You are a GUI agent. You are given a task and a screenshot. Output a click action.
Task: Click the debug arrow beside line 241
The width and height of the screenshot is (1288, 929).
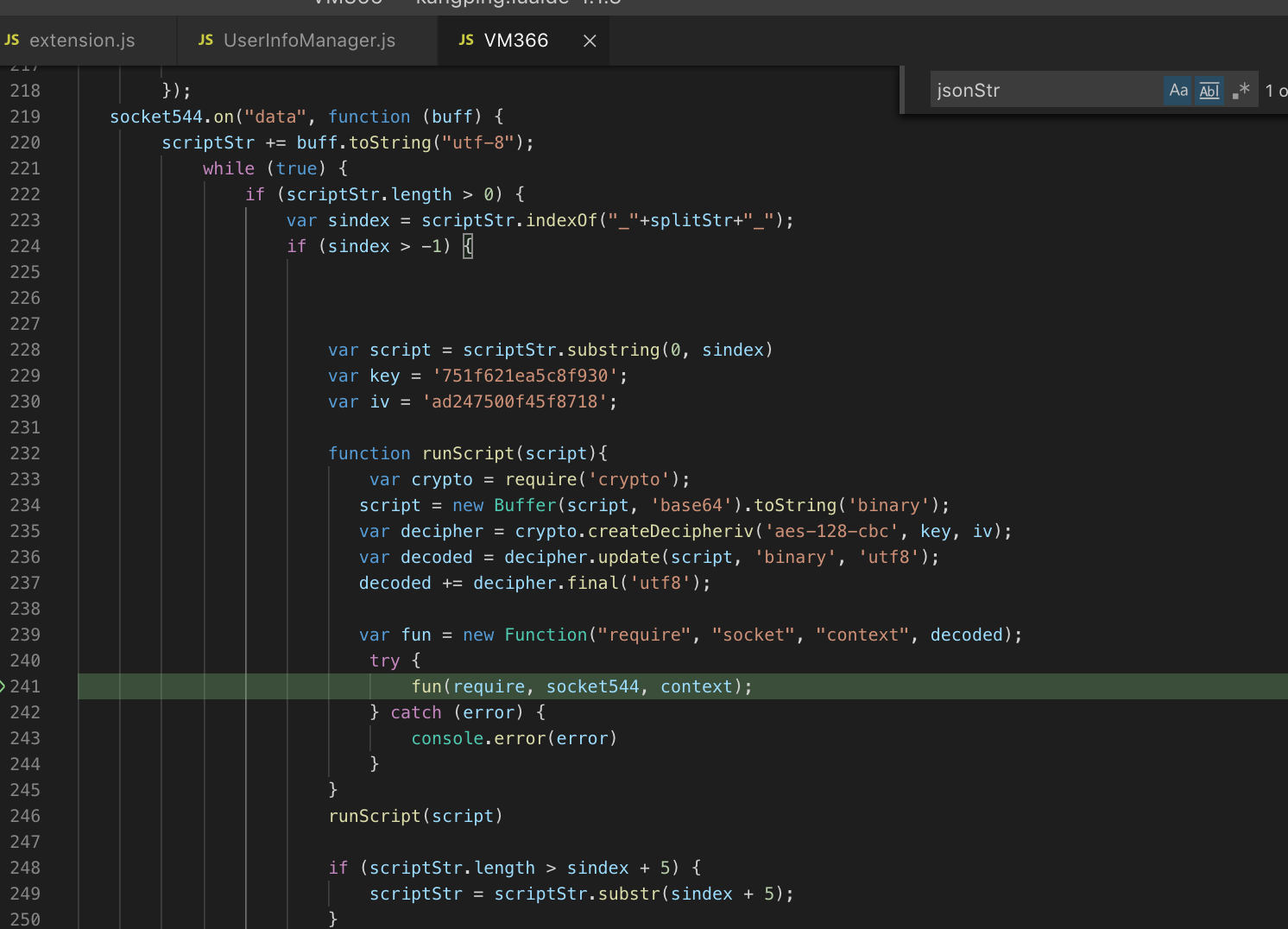[3, 686]
